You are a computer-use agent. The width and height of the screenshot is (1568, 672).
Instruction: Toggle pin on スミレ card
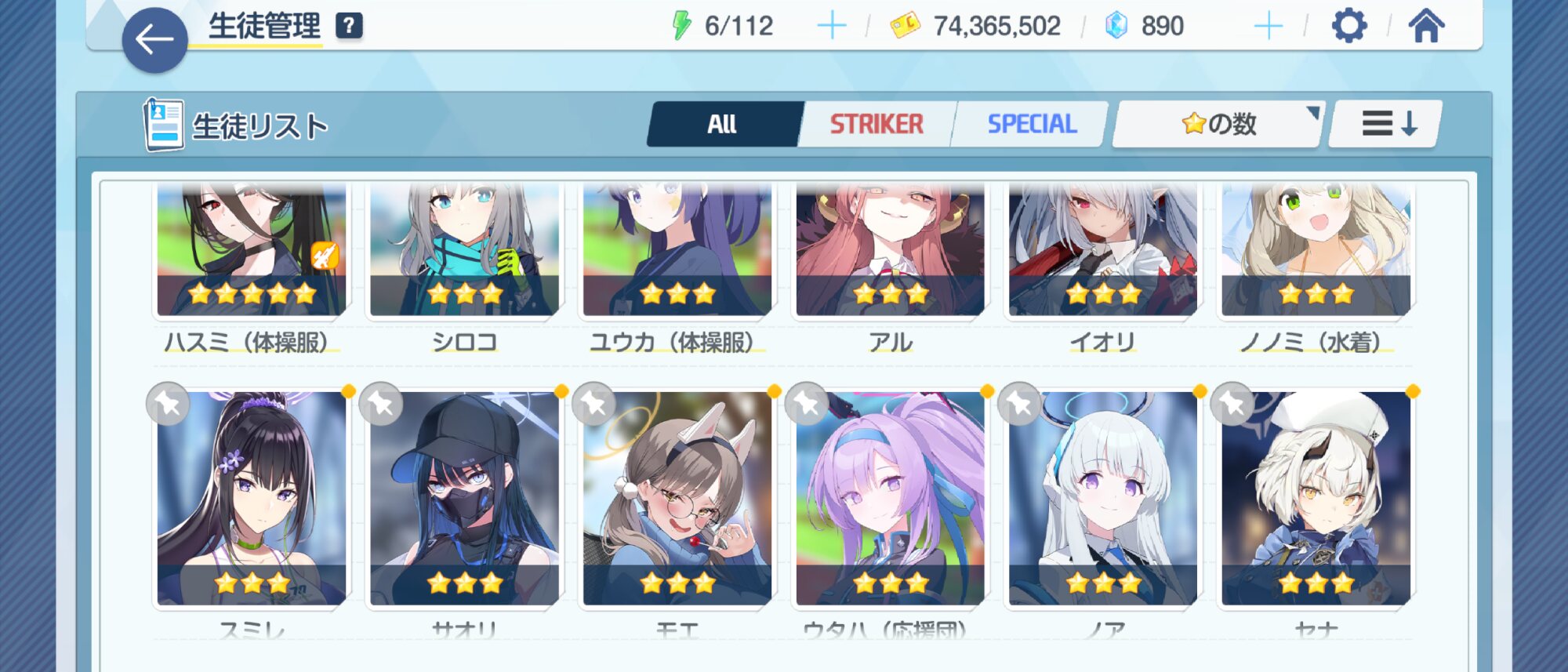coord(168,404)
